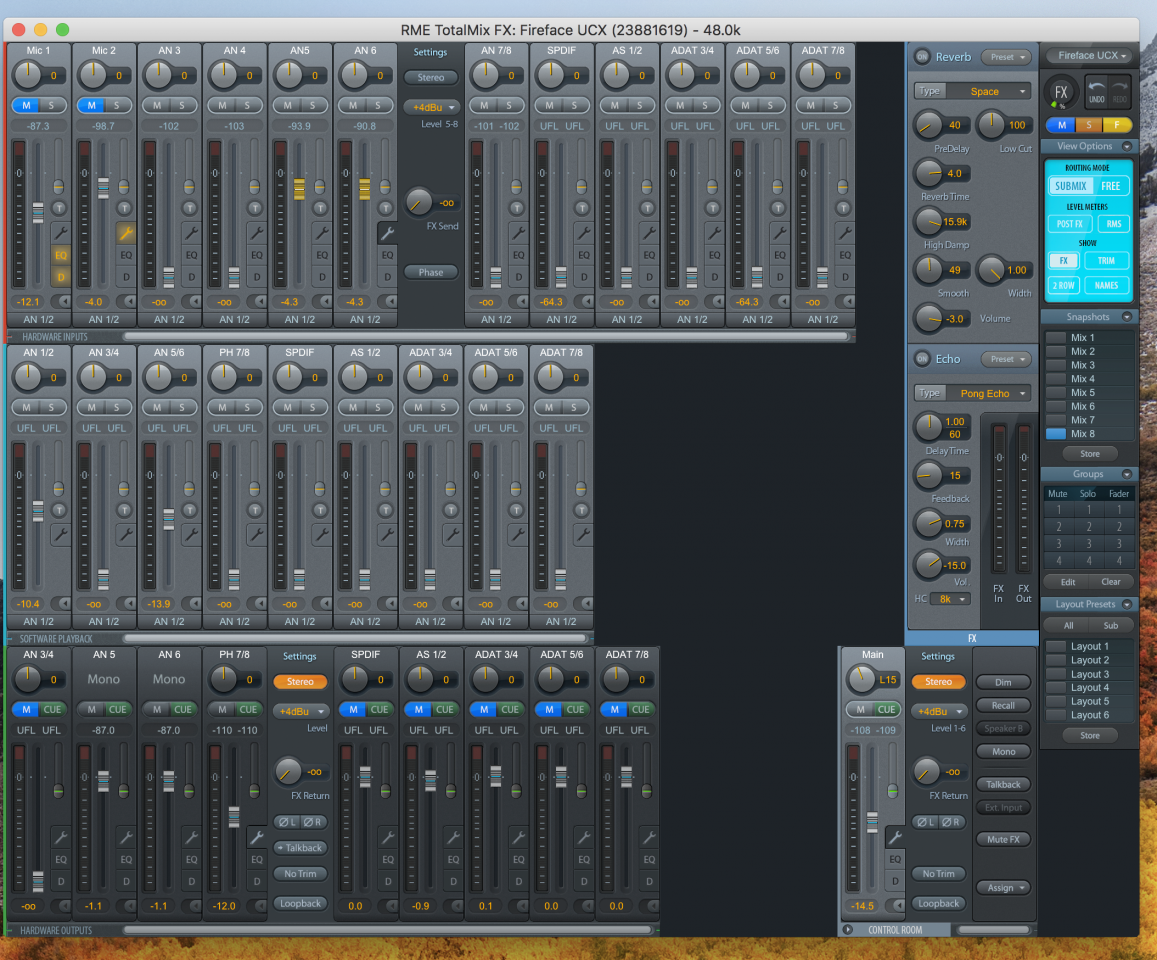
Task: Collapse the Snapshots section
Action: pyautogui.click(x=1127, y=317)
